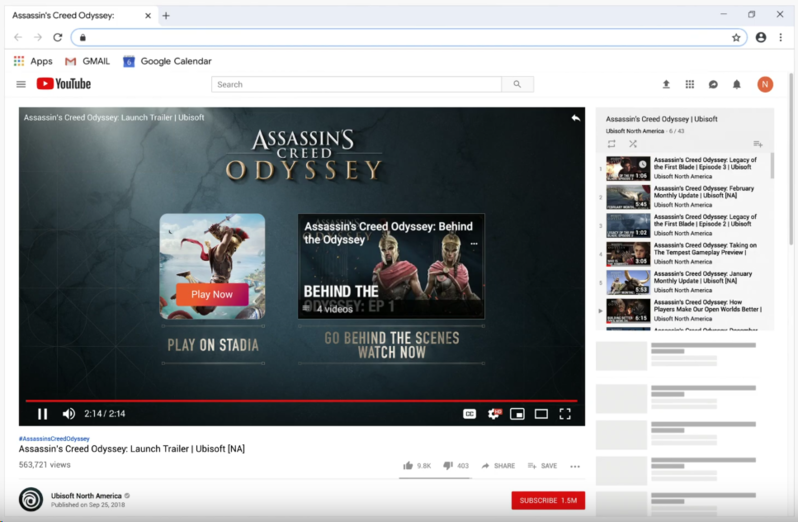Dislike the video (403 thumbs down)

point(455,466)
